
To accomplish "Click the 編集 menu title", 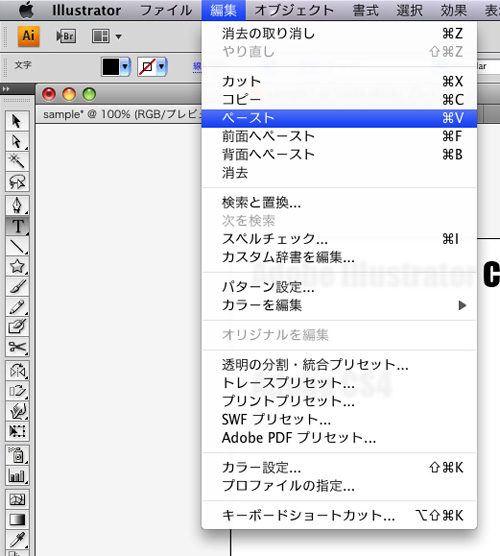I will [223, 10].
